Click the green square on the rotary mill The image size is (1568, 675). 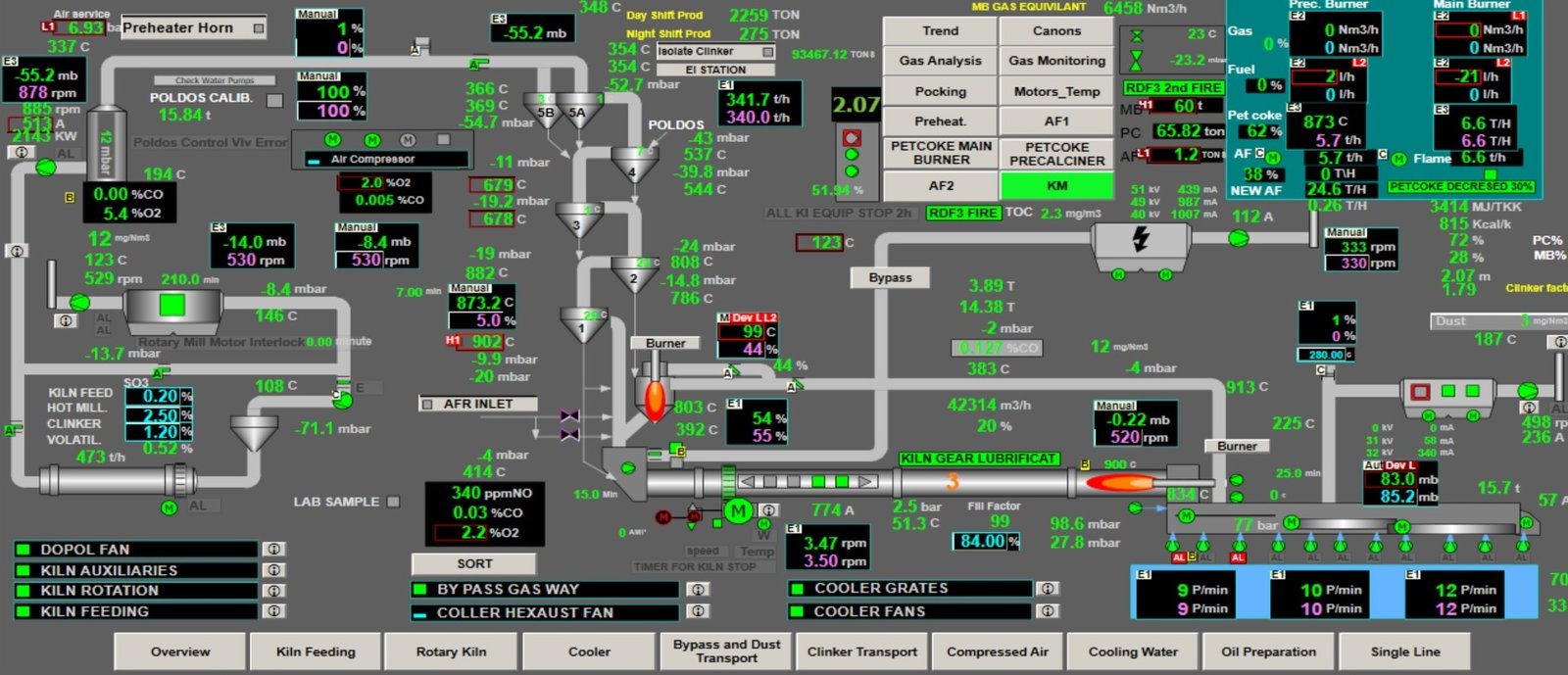pyautogui.click(x=172, y=305)
